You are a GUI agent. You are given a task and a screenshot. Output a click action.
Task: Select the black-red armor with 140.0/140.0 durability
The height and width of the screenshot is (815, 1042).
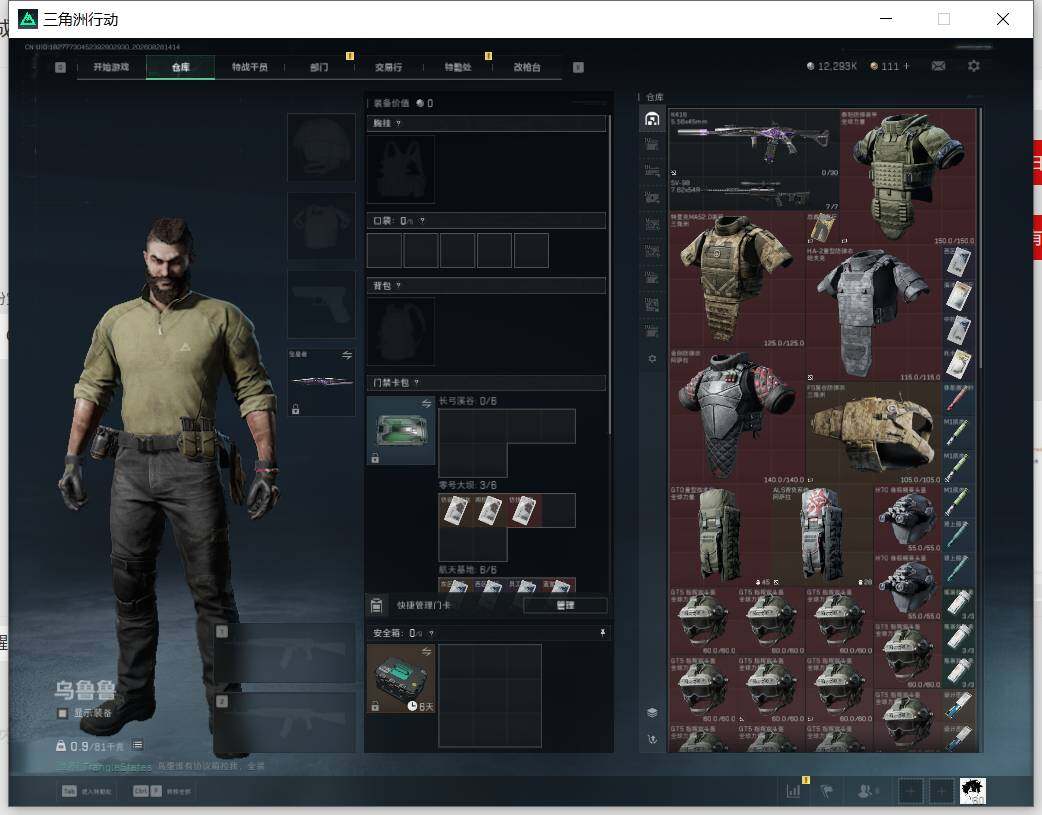(x=737, y=416)
